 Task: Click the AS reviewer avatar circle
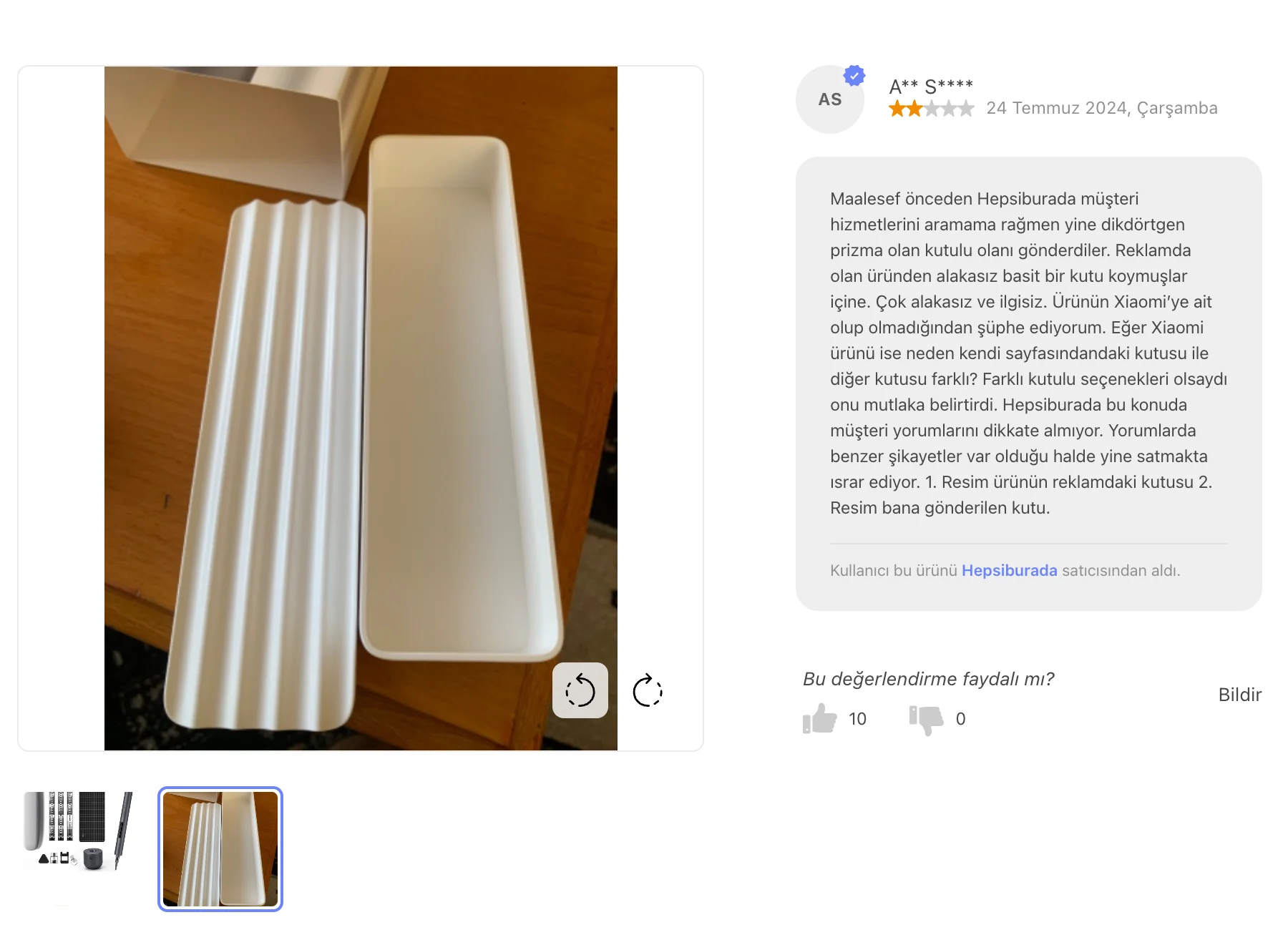tap(830, 99)
